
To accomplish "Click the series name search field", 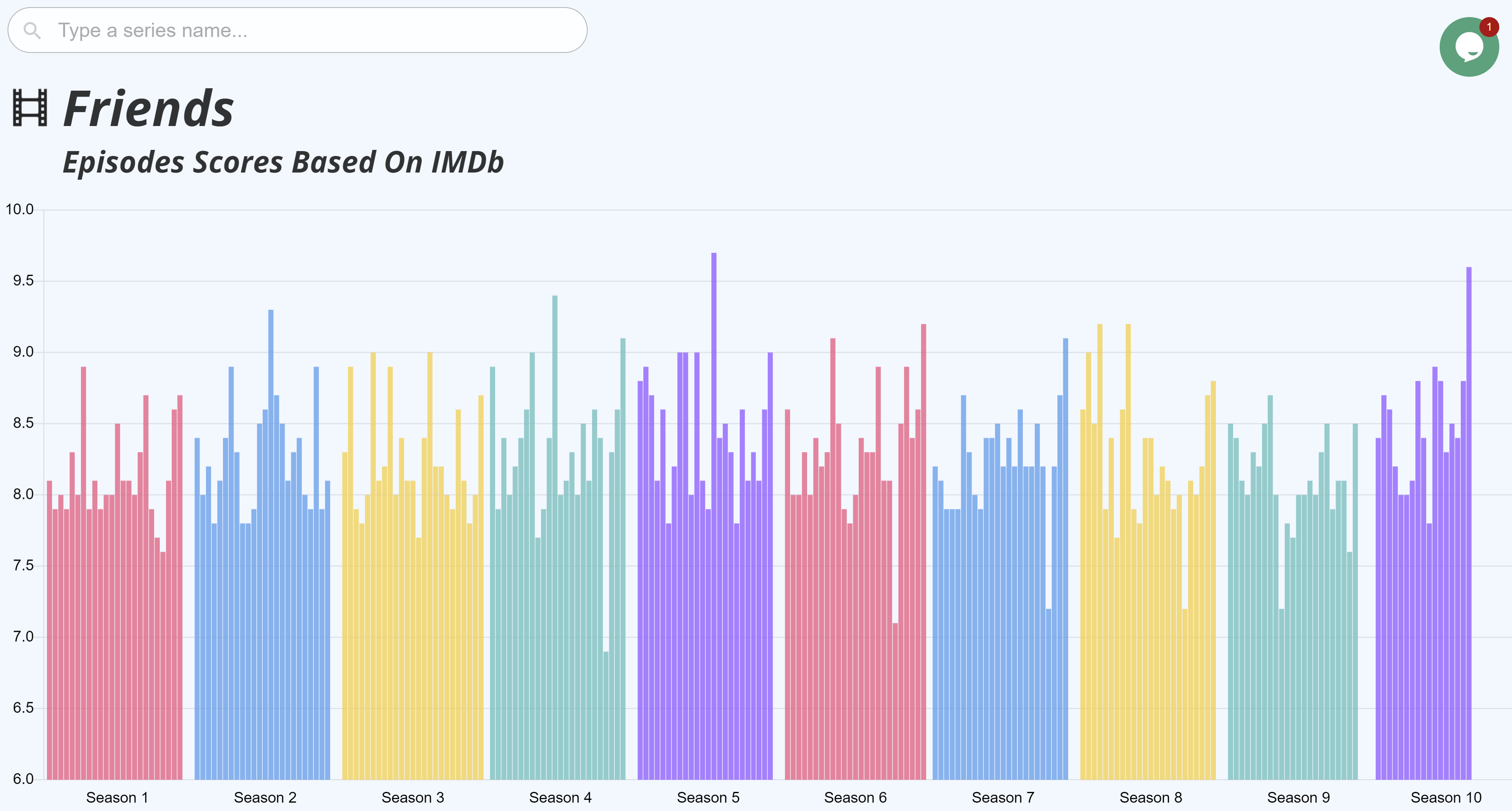I will 297,30.
